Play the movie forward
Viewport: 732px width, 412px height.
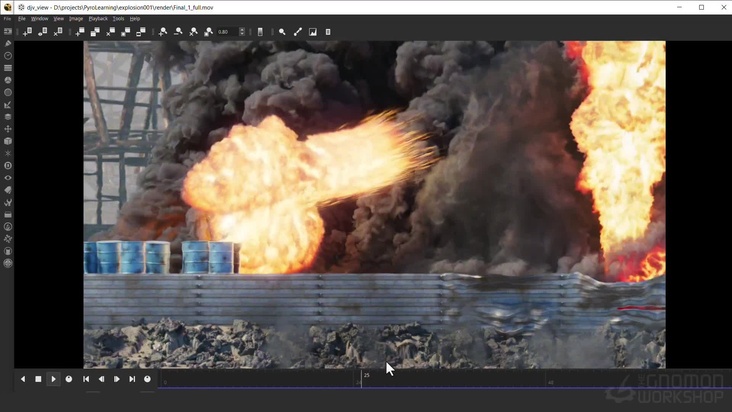53,379
